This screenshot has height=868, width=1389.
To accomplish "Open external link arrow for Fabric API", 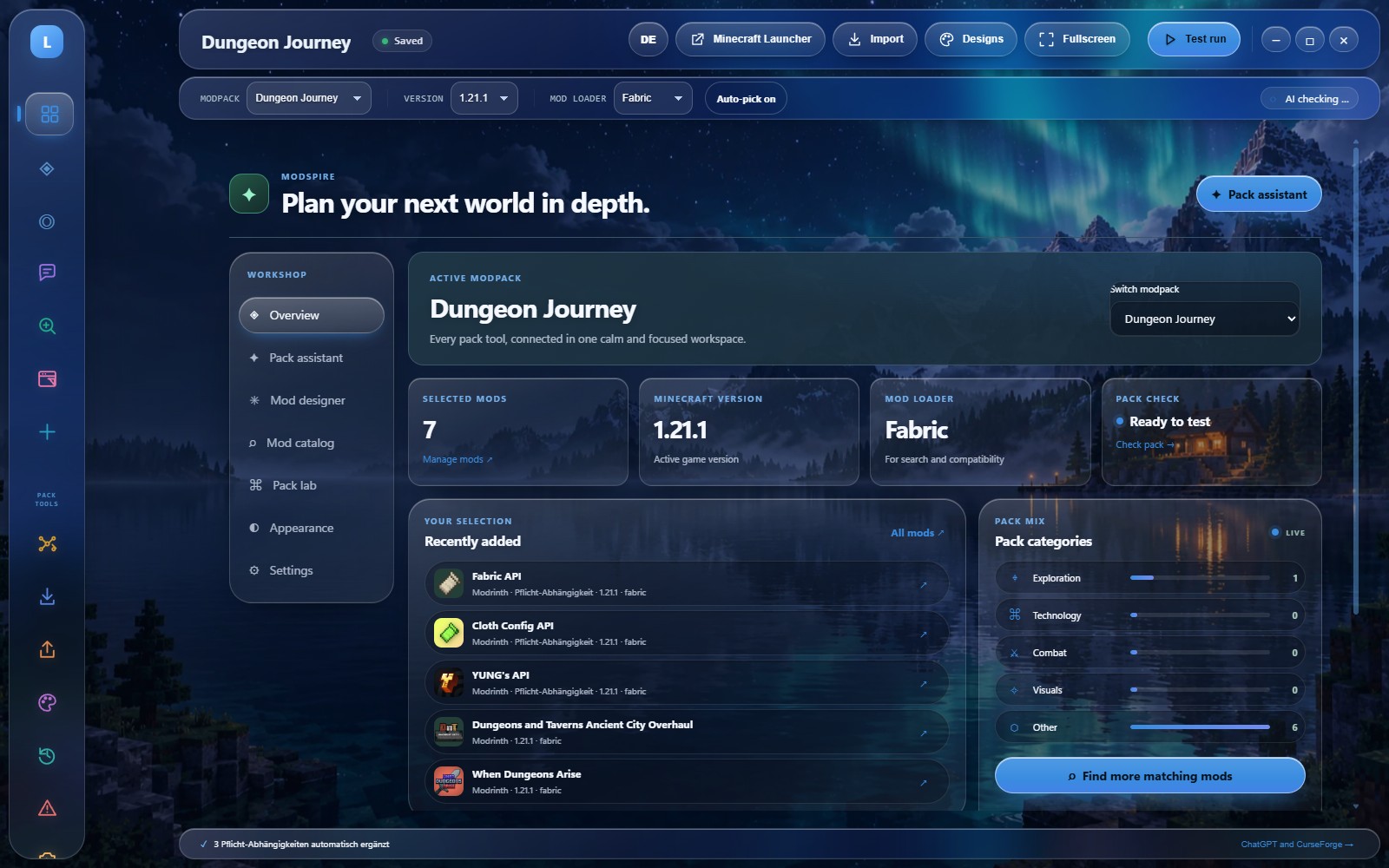I will coord(923,584).
